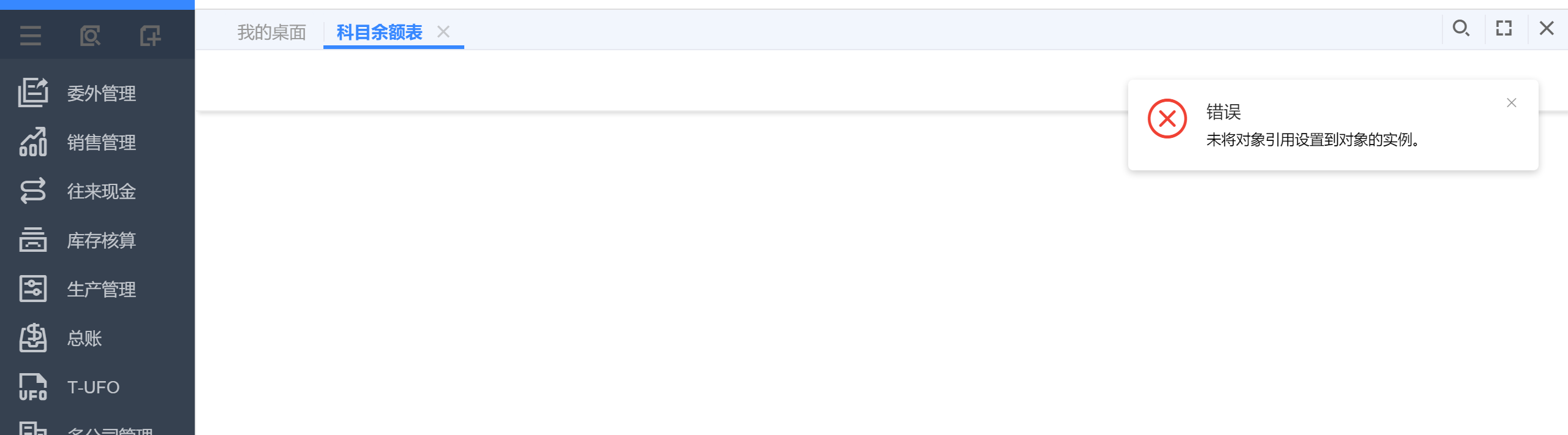The height and width of the screenshot is (435, 1568).
Task: Dismiss the 错误 notification
Action: (x=1512, y=103)
